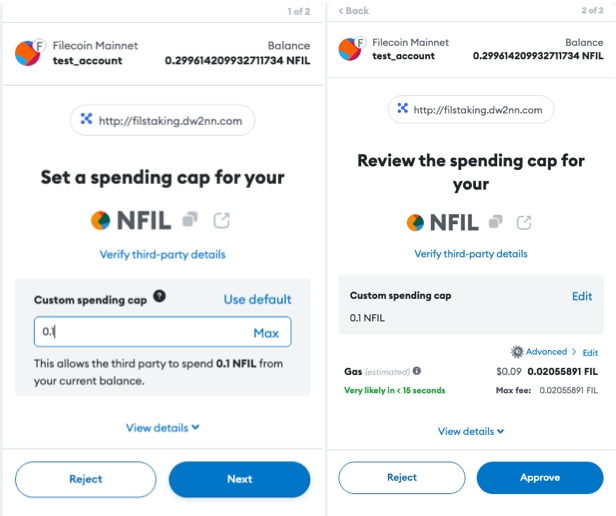616x516 pixels.
Task: Open Advanced gas settings
Action: (544, 352)
